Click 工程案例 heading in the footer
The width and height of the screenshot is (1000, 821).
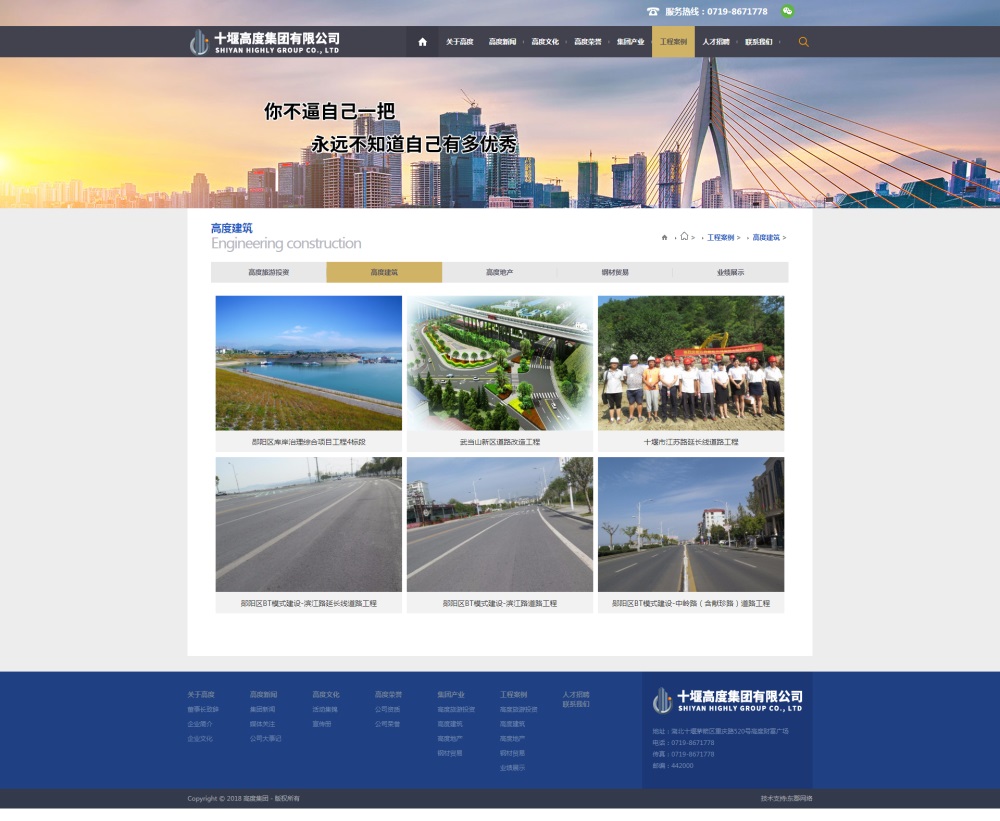[513, 695]
